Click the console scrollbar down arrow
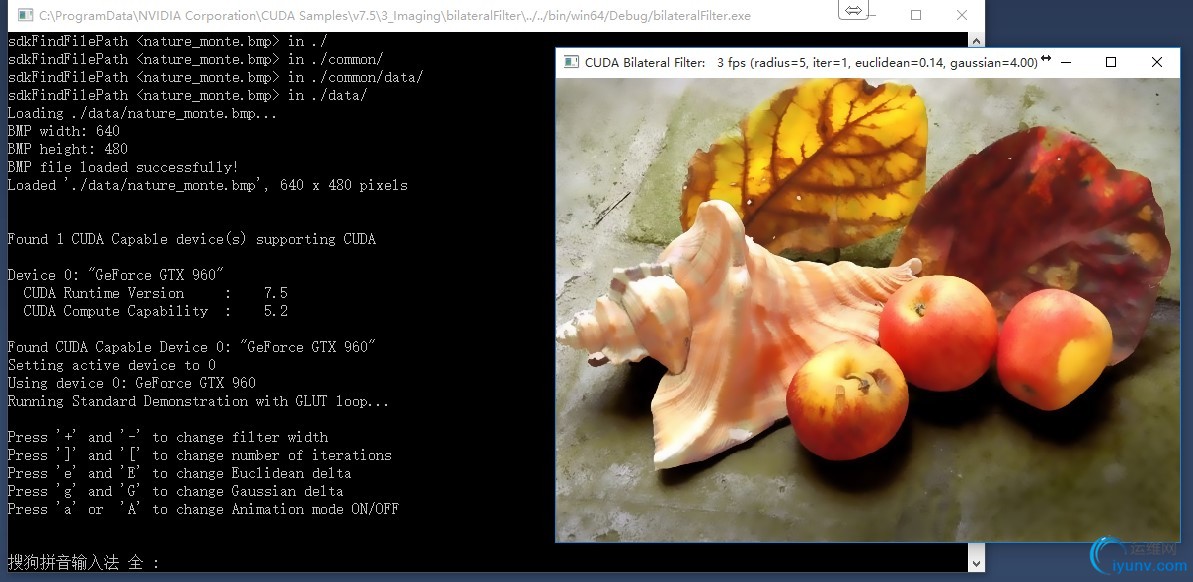The image size is (1193, 582). tap(976, 564)
